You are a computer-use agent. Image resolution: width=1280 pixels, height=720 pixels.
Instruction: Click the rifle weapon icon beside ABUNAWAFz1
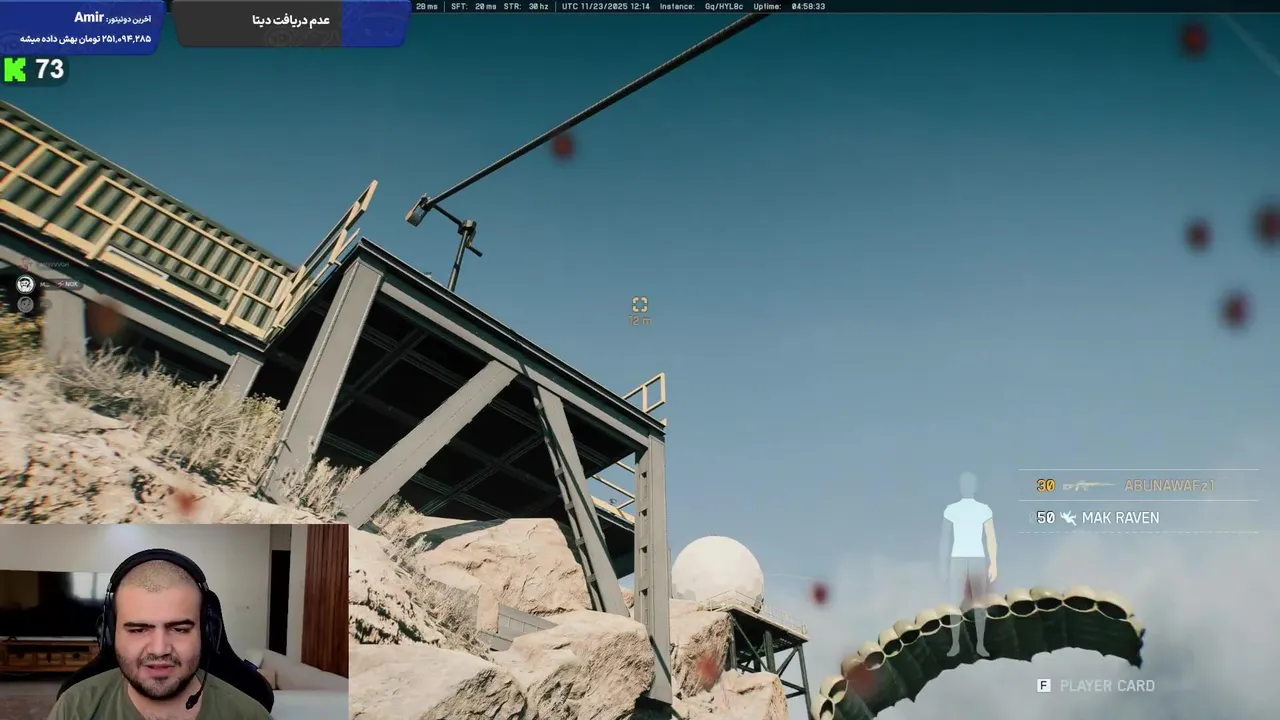point(1088,486)
